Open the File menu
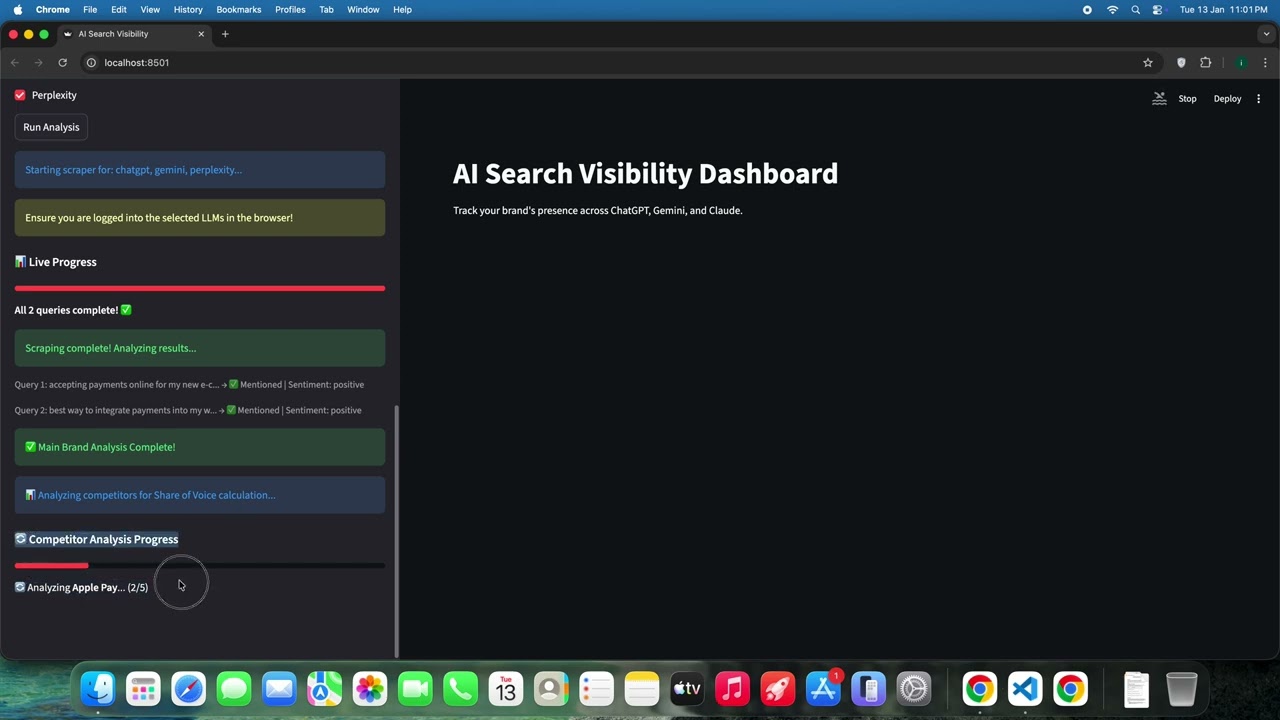The height and width of the screenshot is (720, 1280). pyautogui.click(x=90, y=9)
